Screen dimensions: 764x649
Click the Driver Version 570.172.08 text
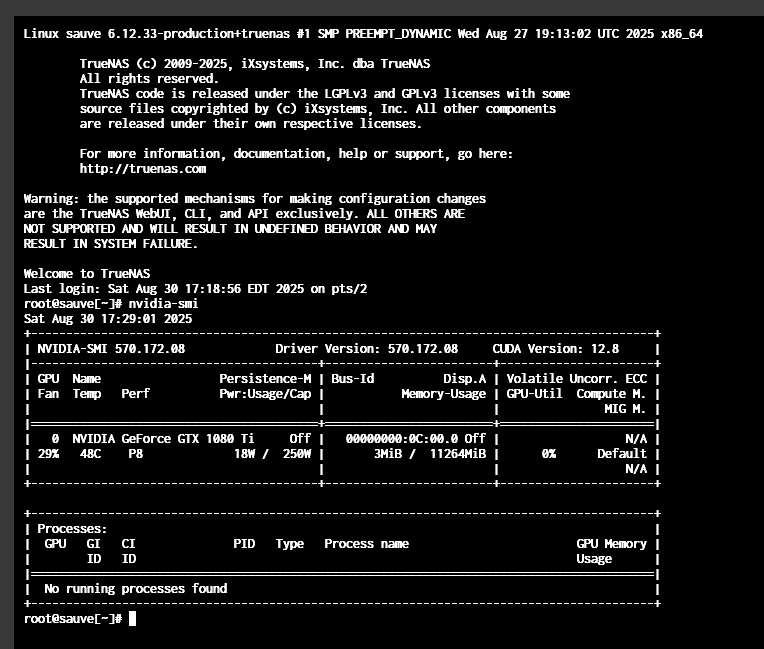tap(366, 349)
